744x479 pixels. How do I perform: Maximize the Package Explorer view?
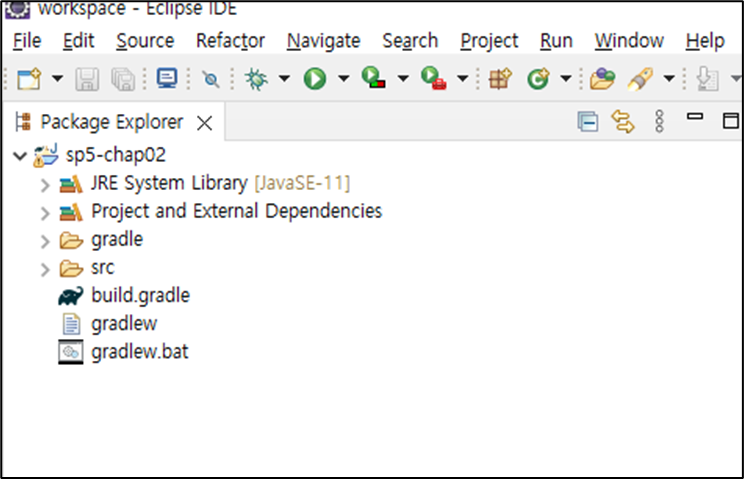(731, 121)
